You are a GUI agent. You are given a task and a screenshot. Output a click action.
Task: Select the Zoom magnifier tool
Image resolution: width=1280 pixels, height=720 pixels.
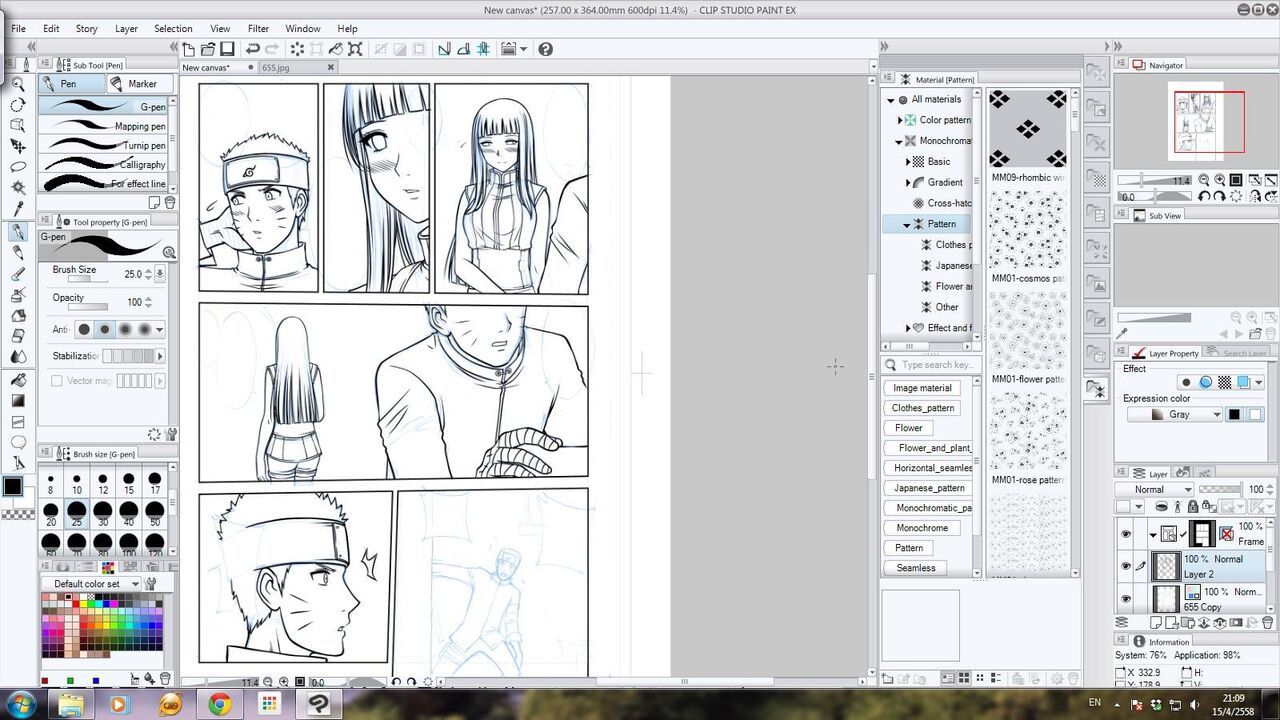click(x=18, y=84)
